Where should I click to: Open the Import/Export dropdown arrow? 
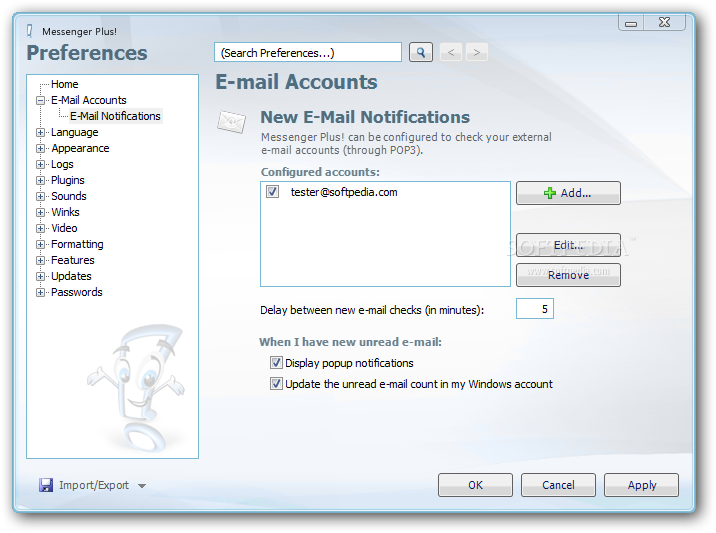pos(142,486)
